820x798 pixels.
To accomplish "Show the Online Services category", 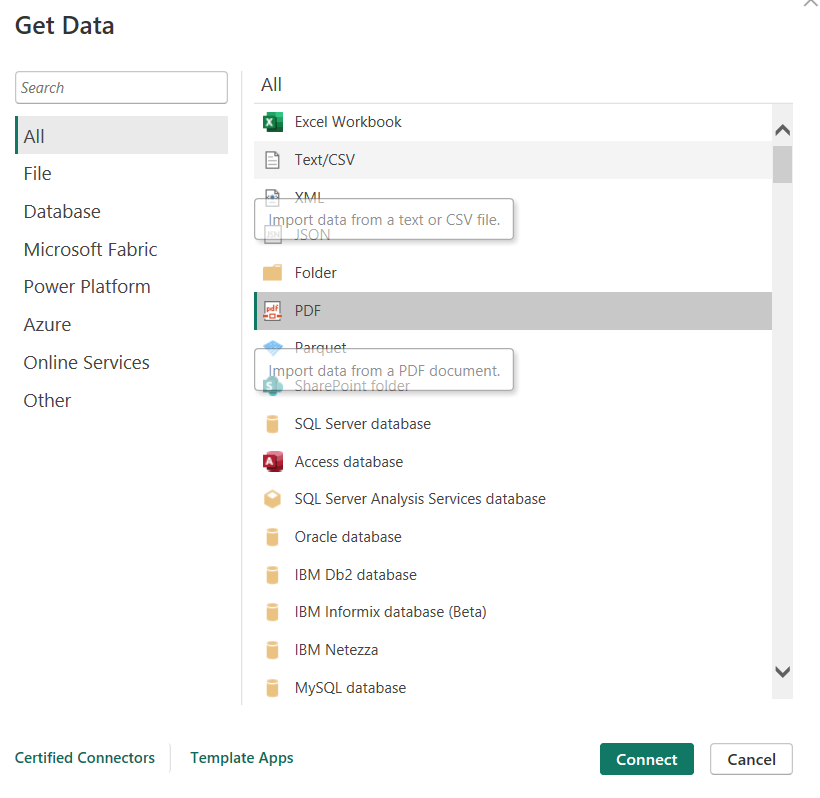I will tap(86, 363).
